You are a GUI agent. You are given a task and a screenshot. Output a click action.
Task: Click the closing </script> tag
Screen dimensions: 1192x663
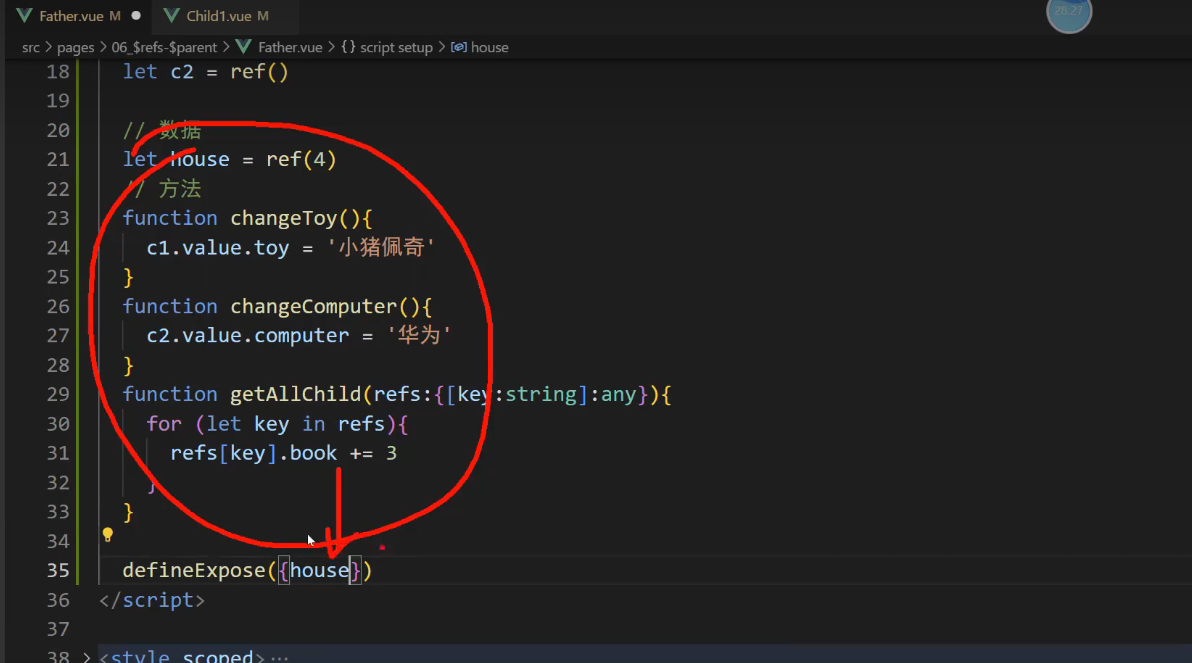point(152,600)
